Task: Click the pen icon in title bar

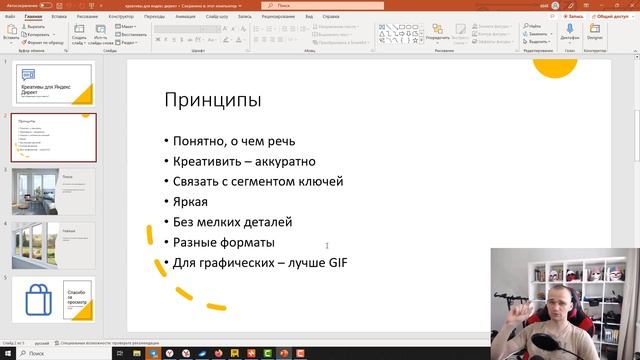Action: tap(571, 6)
